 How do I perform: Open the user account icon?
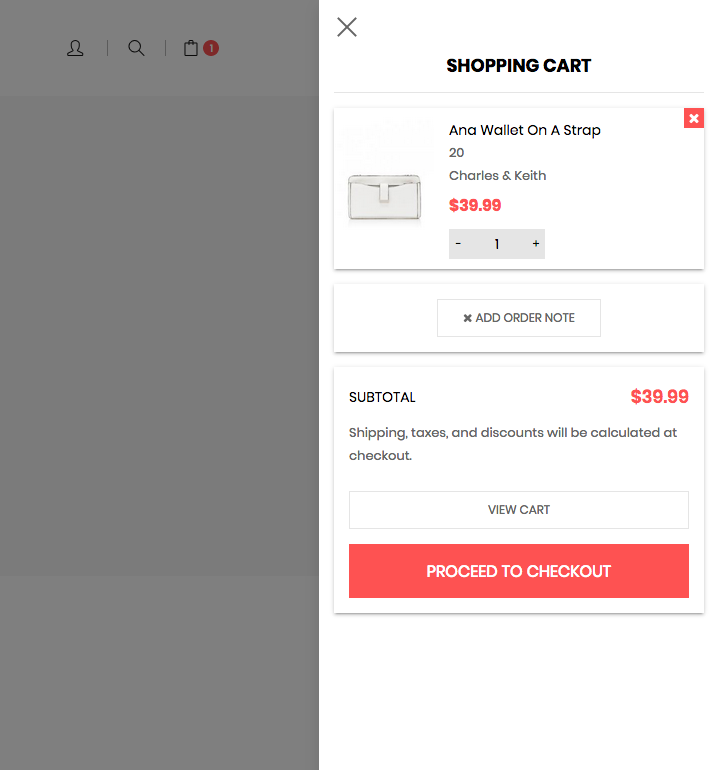[75, 48]
